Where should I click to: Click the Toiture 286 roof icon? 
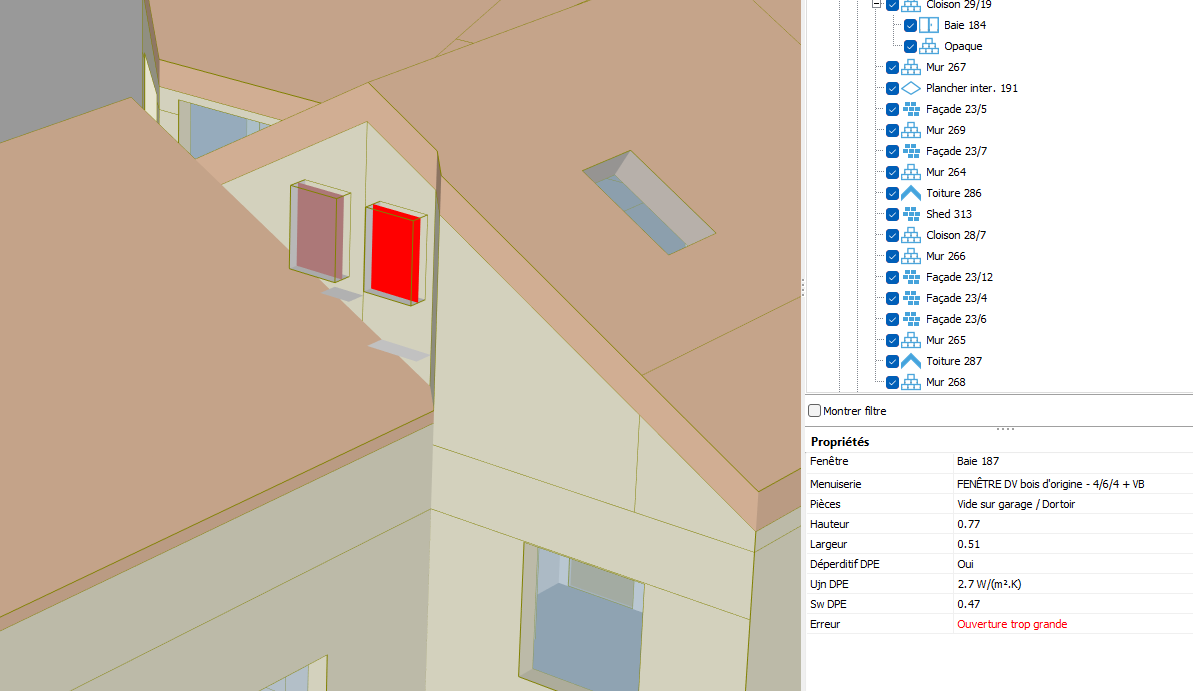911,193
